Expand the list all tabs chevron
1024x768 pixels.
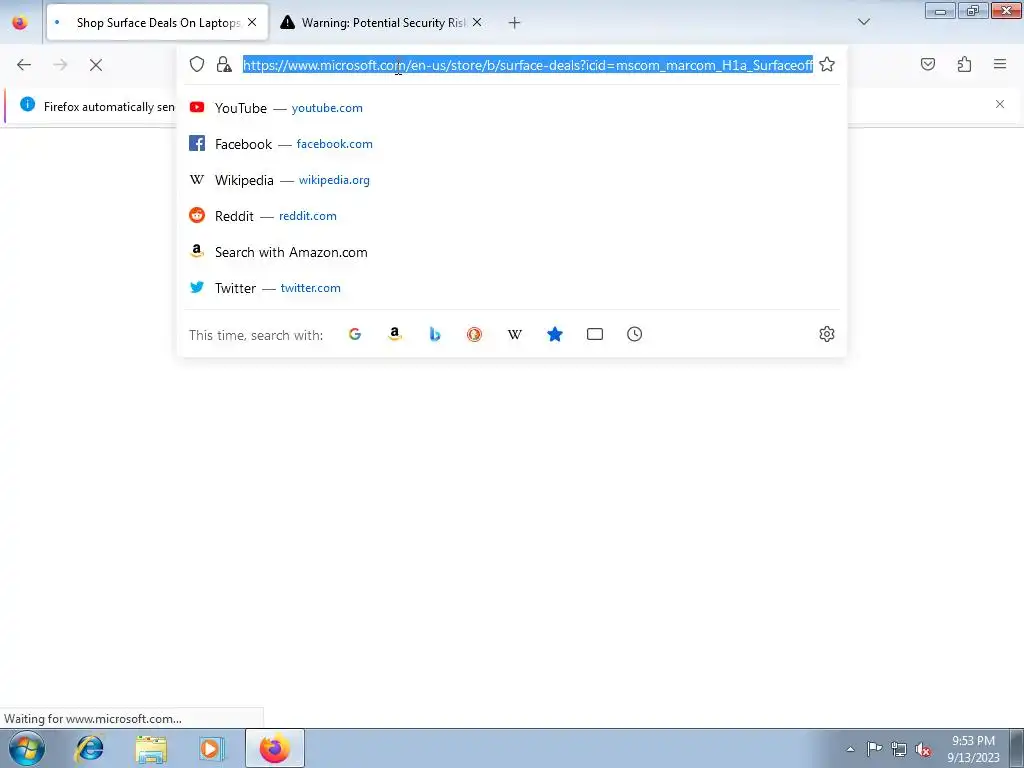864,22
